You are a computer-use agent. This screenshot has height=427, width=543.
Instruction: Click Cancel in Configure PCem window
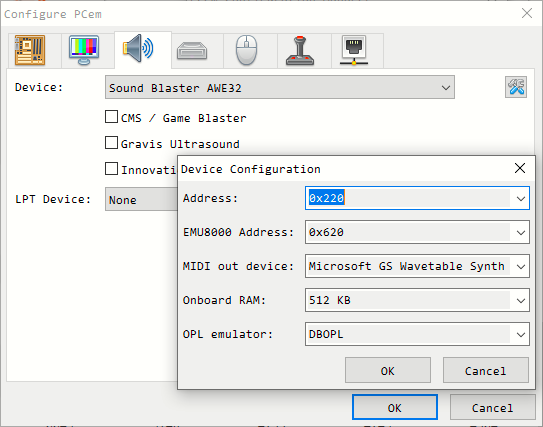[x=493, y=407]
